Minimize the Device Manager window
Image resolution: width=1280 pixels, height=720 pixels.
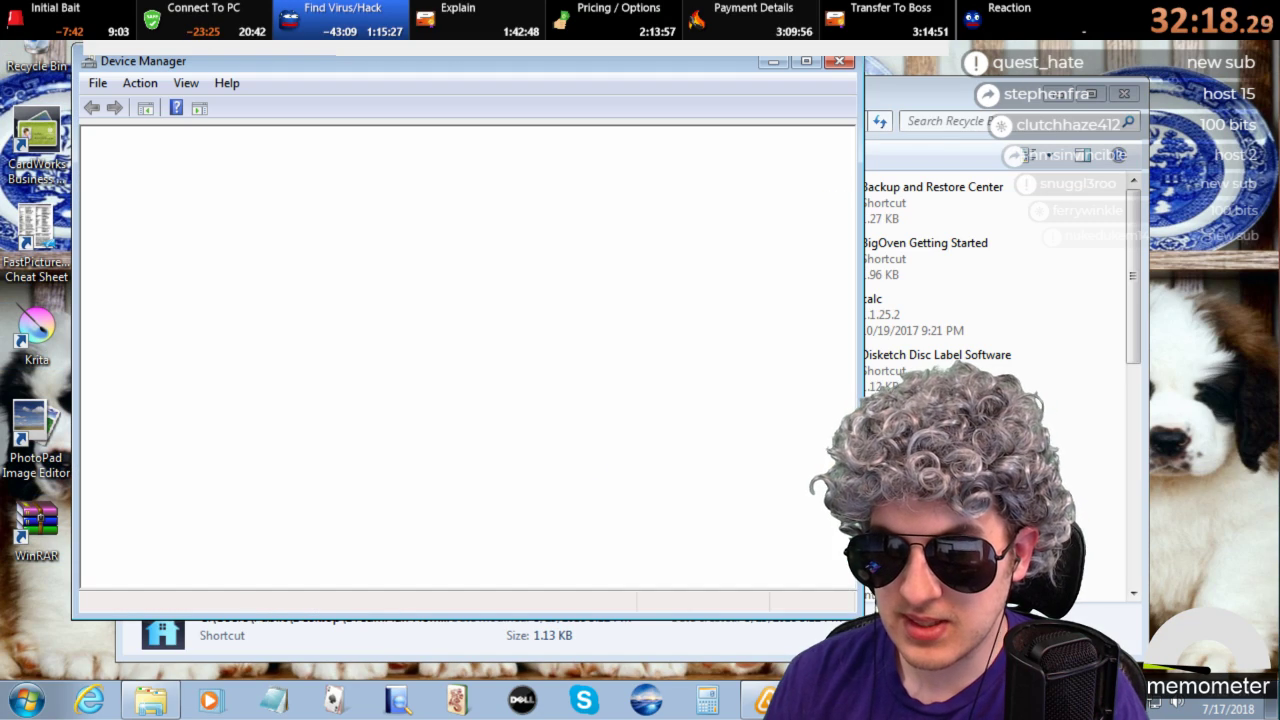(x=773, y=62)
